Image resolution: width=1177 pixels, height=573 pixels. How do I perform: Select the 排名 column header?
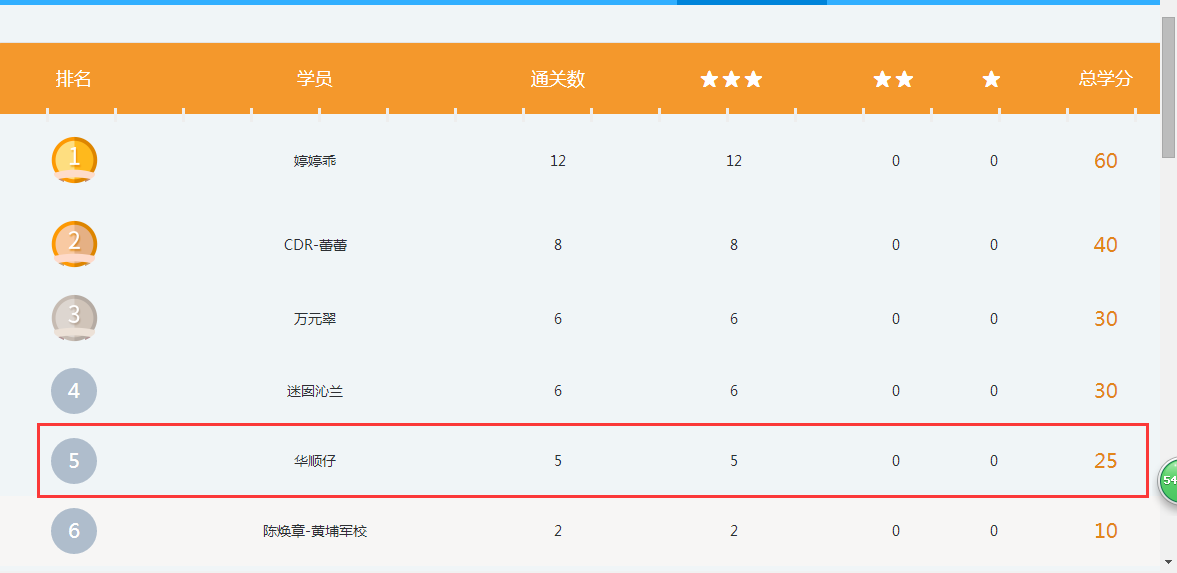[73, 79]
